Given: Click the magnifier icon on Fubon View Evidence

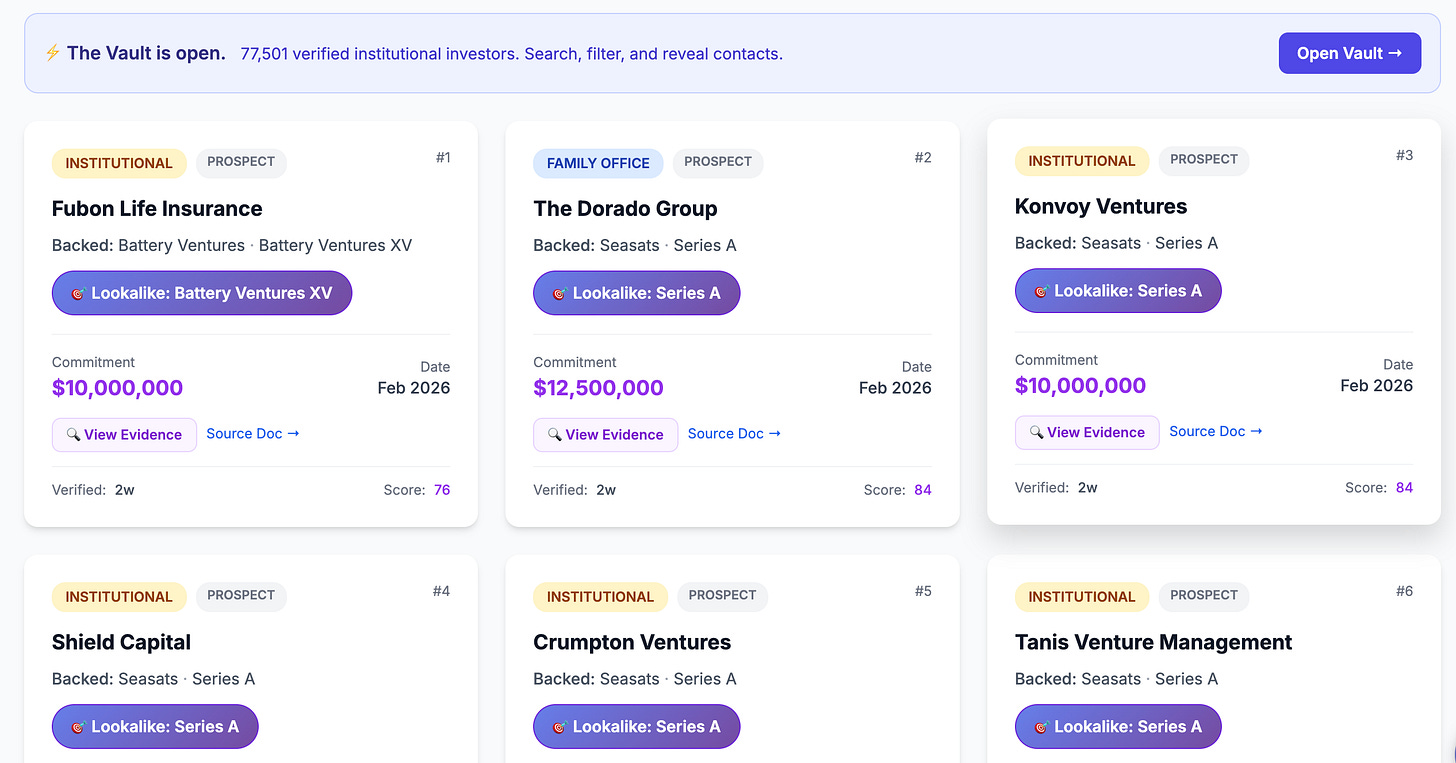Looking at the screenshot, I should [x=73, y=435].
